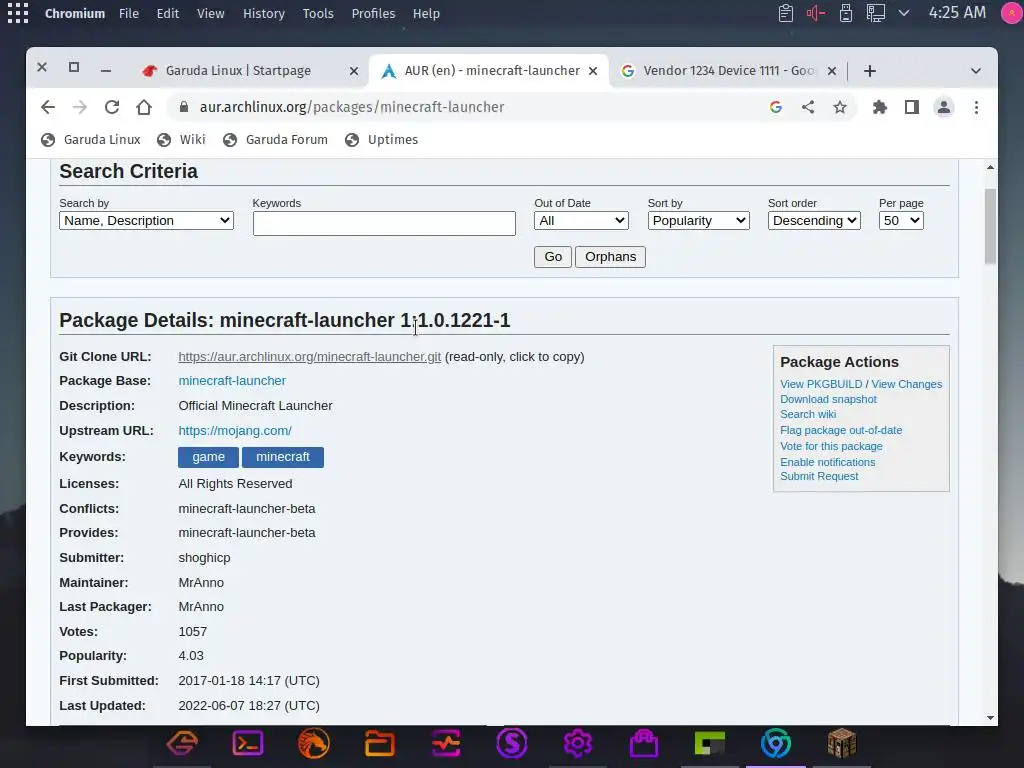Close the Garuda Linux Startpage tab
This screenshot has width=1024, height=768.
354,71
